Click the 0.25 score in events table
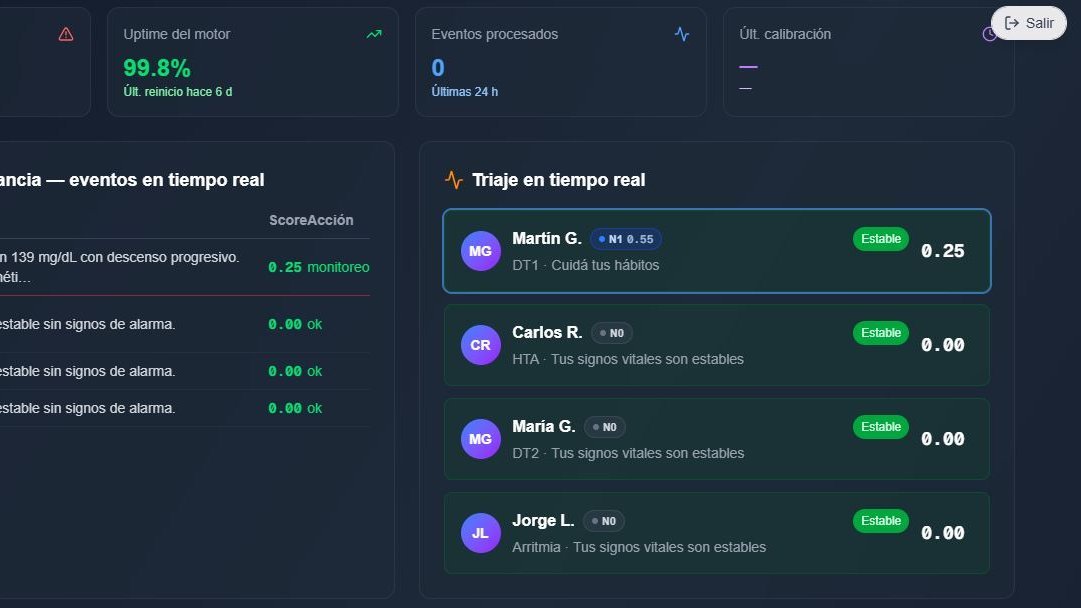 285,267
